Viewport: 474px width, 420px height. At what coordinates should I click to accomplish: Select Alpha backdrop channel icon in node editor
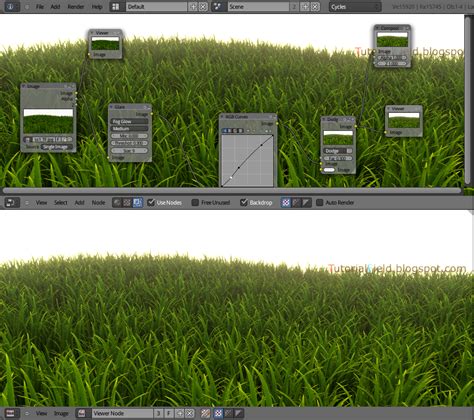pos(307,202)
